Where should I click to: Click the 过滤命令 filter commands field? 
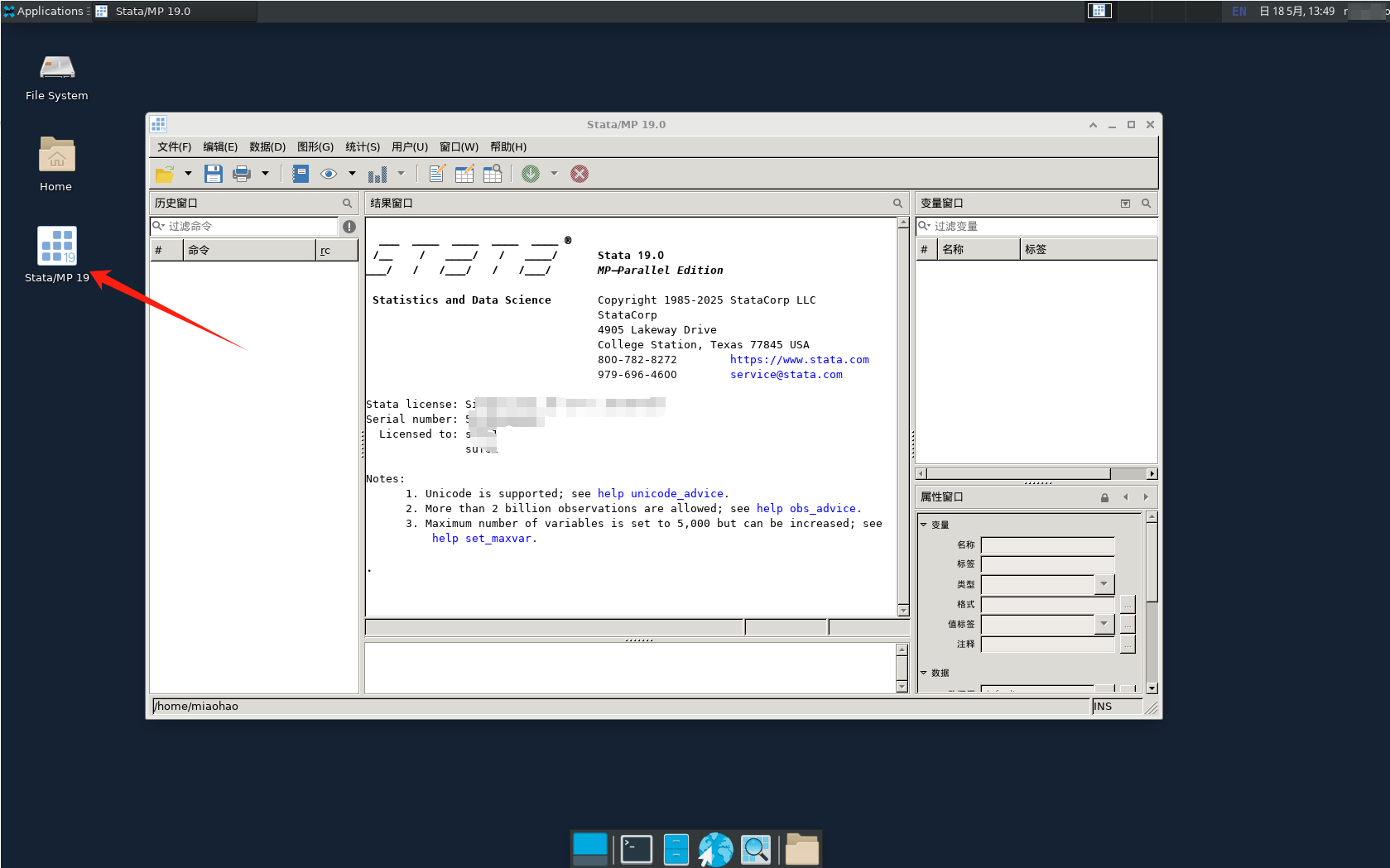click(x=244, y=227)
